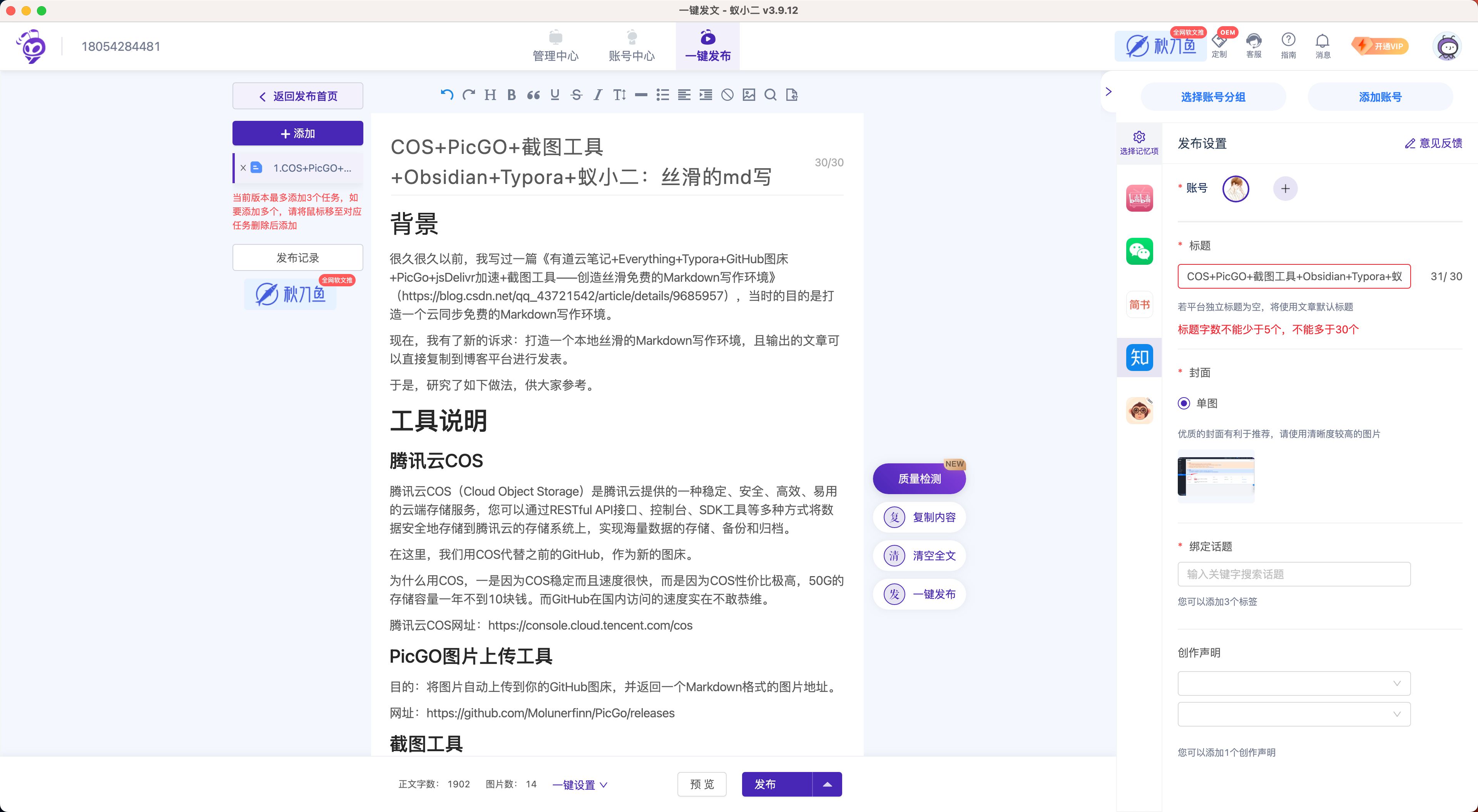This screenshot has height=812, width=1478.
Task: Insert image via toolbar picture icon
Action: 749,95
